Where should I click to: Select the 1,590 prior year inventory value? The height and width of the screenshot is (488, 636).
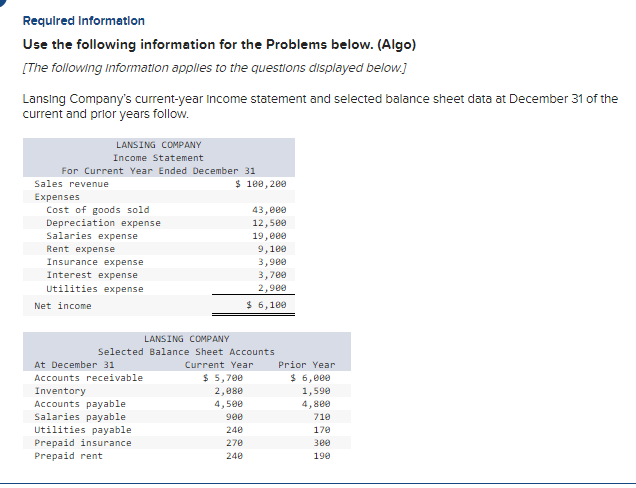point(316,391)
